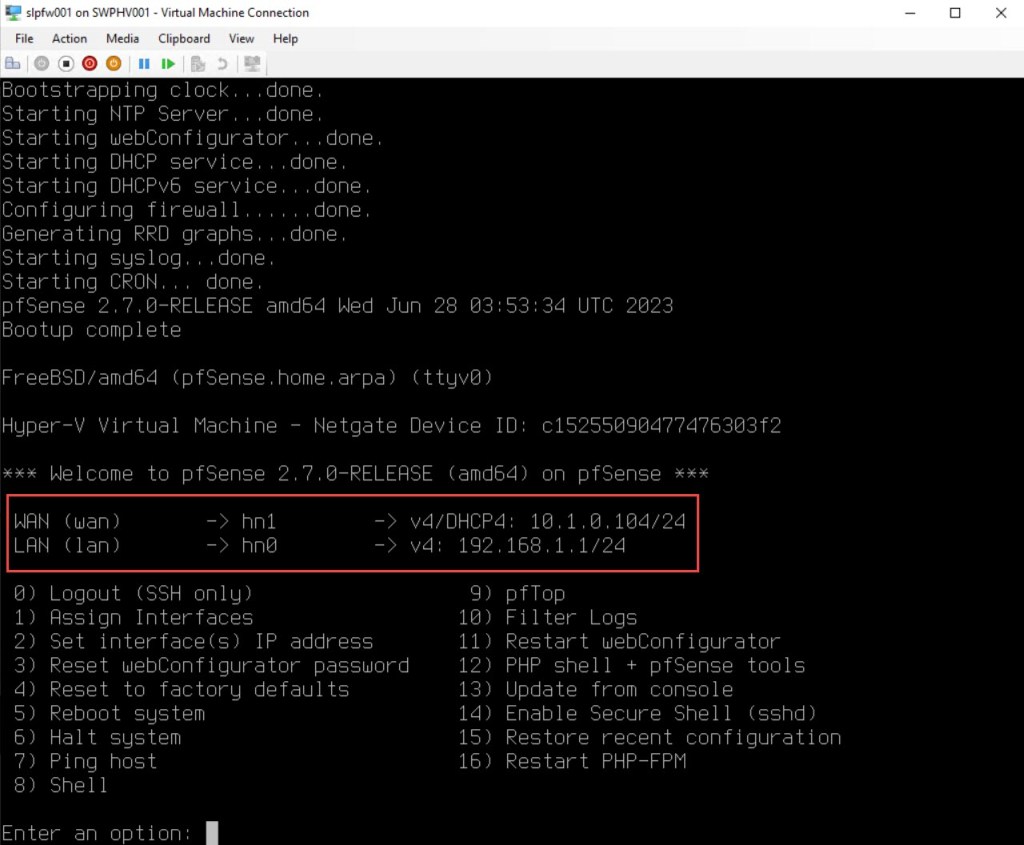Image resolution: width=1024 pixels, height=845 pixels.
Task: Close the Virtual Machine Connection window
Action: (x=1001, y=13)
